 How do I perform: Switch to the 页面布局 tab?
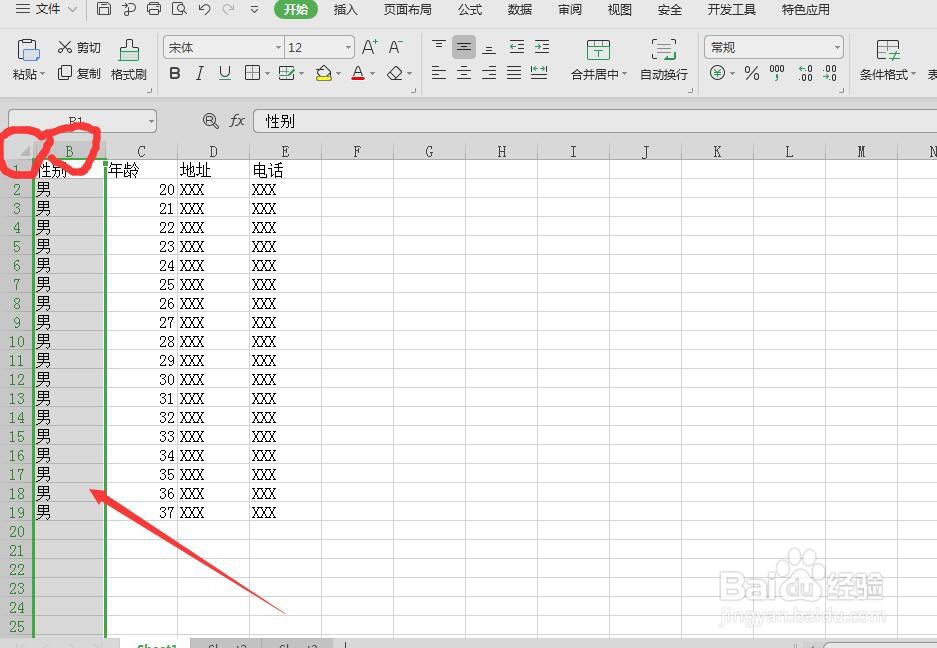tap(407, 10)
